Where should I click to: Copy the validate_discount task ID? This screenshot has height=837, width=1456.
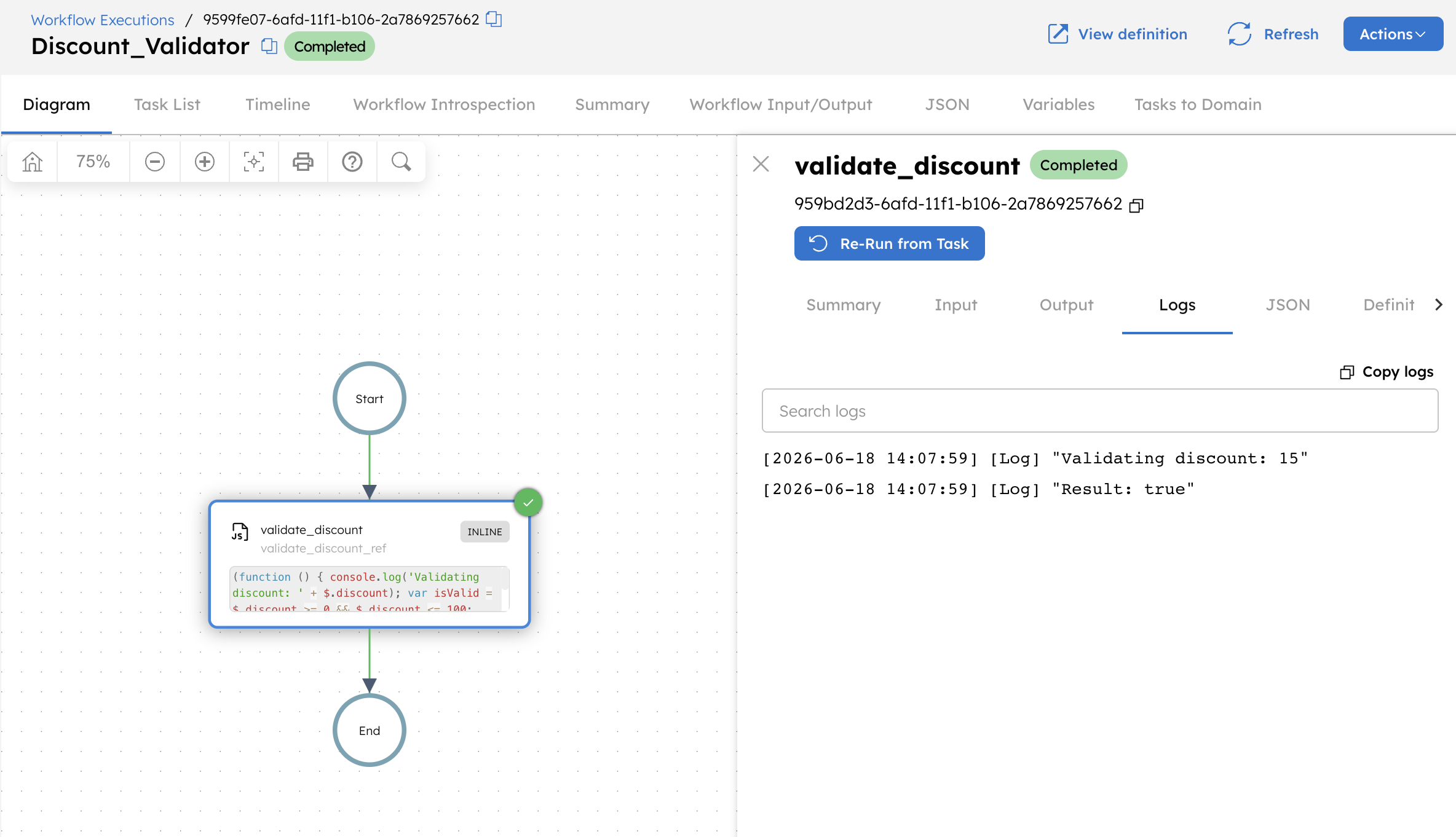1136,205
